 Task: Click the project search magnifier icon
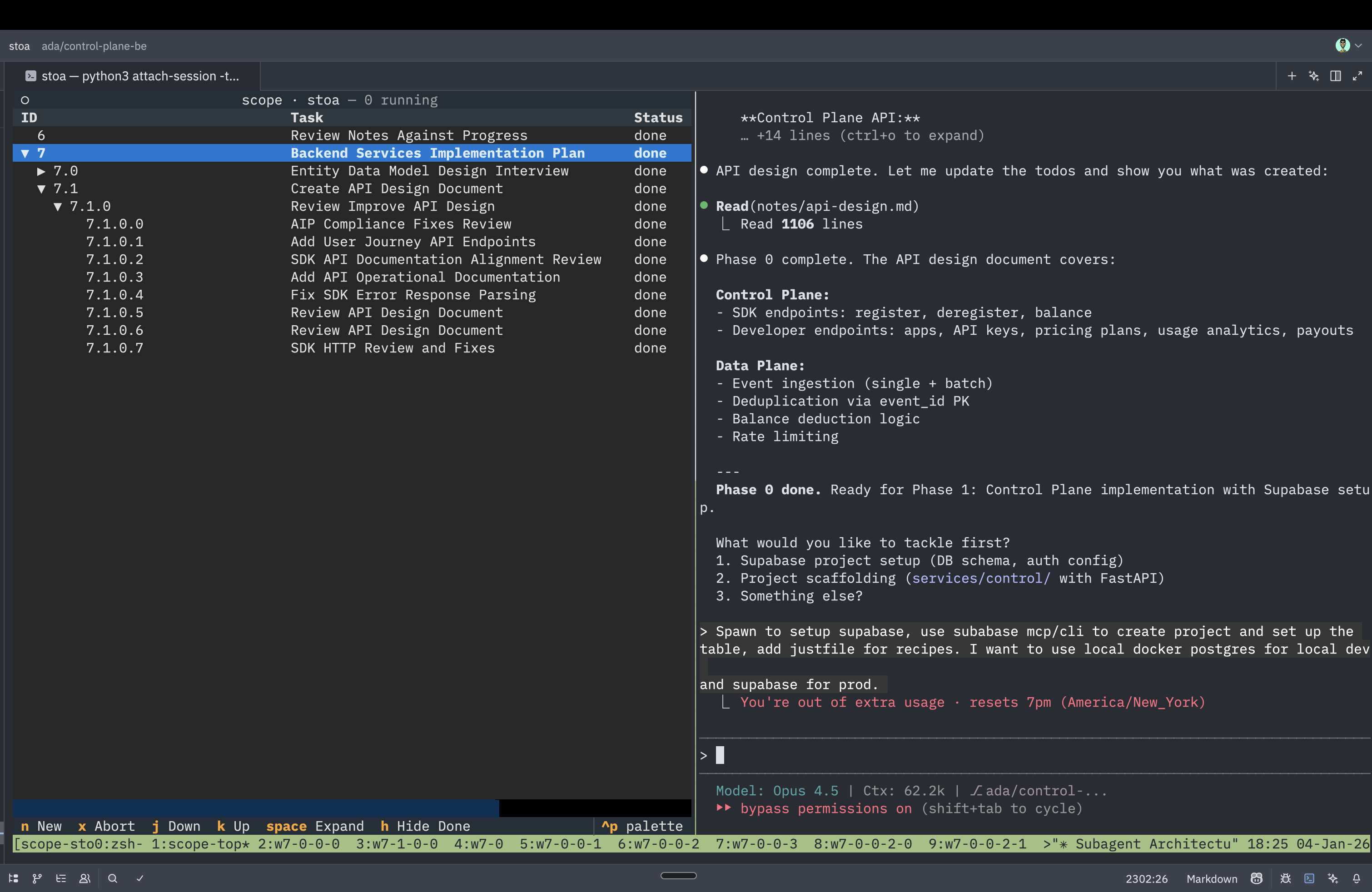point(112,878)
